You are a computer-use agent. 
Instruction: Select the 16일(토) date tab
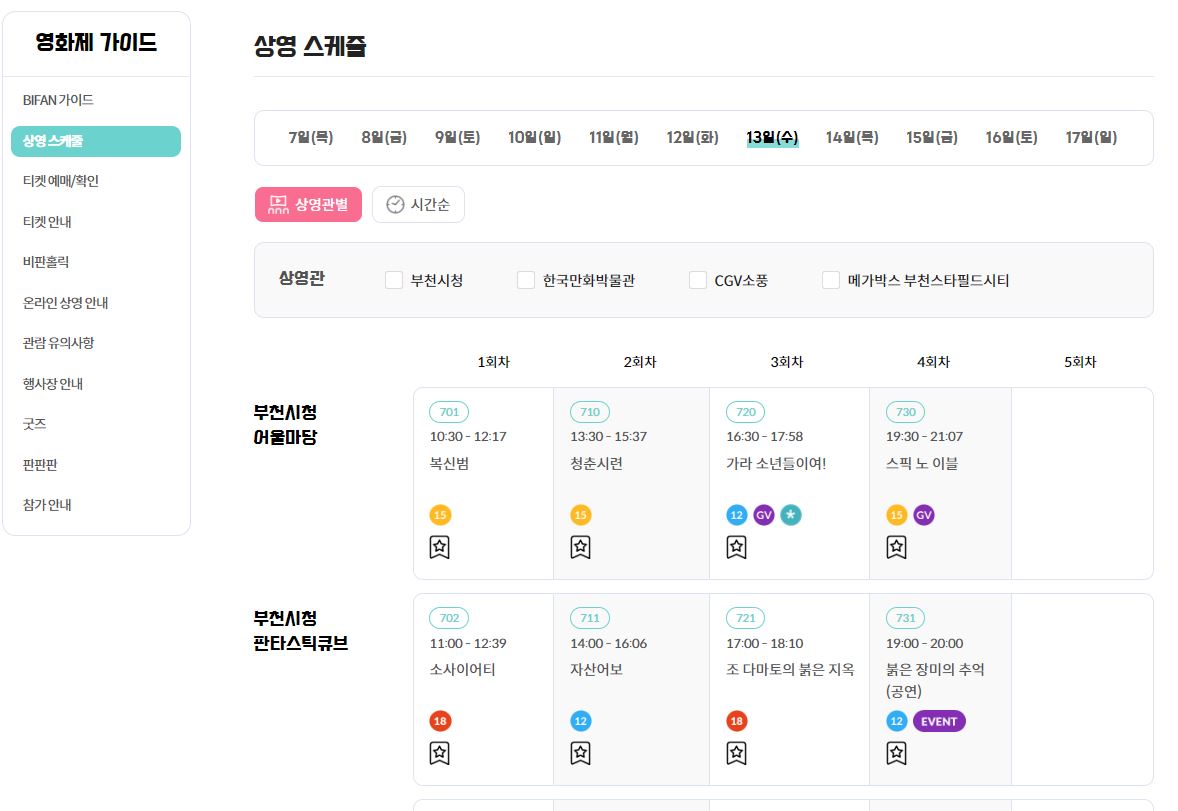1011,138
